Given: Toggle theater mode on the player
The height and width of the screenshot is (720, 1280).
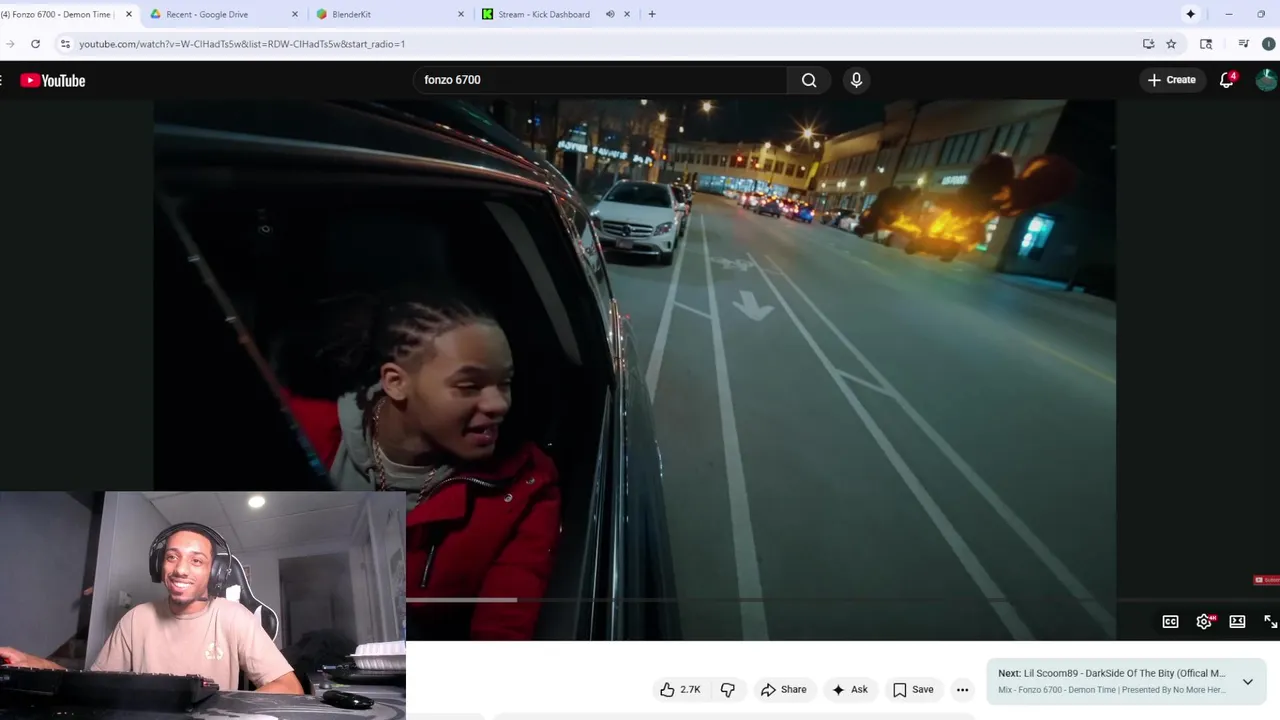Looking at the screenshot, I should pyautogui.click(x=1237, y=621).
